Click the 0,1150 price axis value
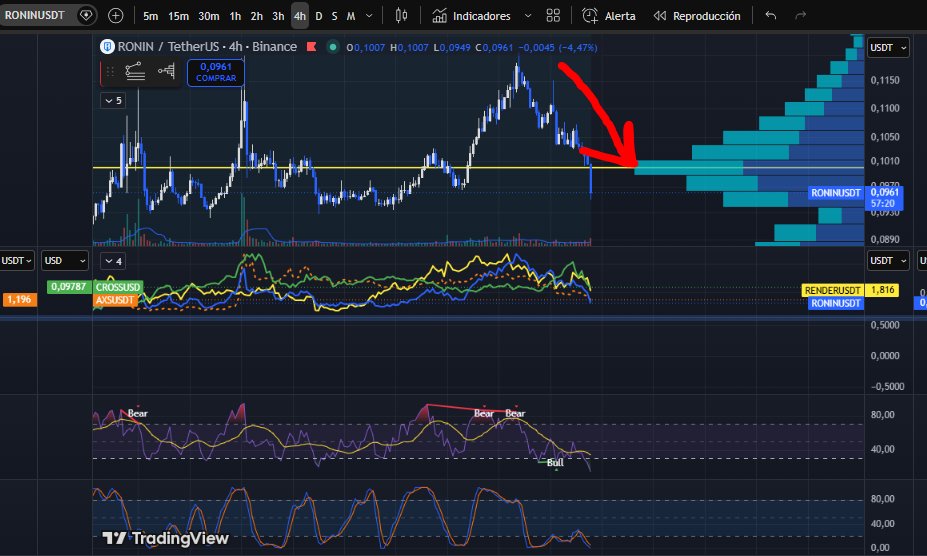Viewport: 927px width, 556px height. tap(885, 80)
